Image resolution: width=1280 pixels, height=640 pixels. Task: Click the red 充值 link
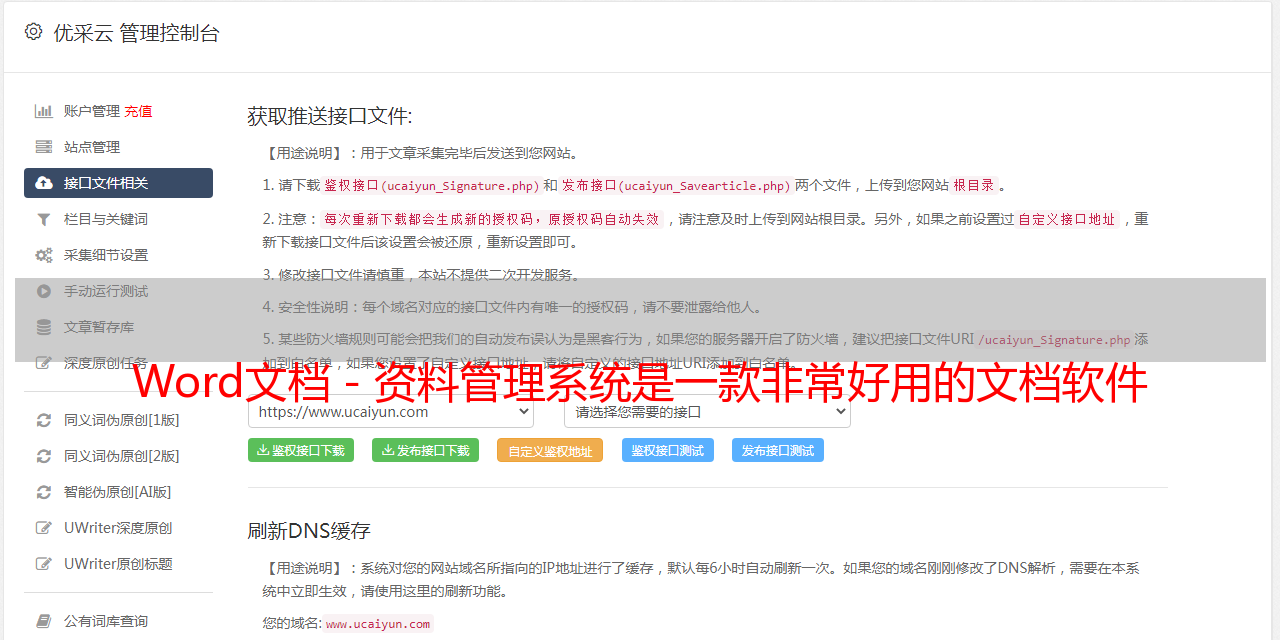pyautogui.click(x=138, y=111)
